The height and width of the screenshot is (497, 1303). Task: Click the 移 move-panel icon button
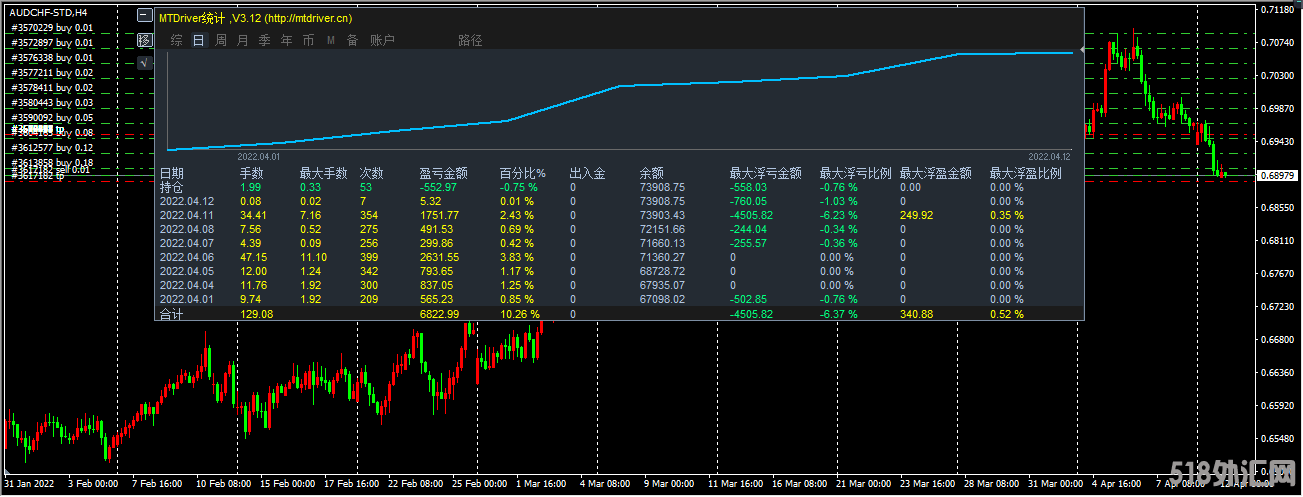pyautogui.click(x=145, y=40)
